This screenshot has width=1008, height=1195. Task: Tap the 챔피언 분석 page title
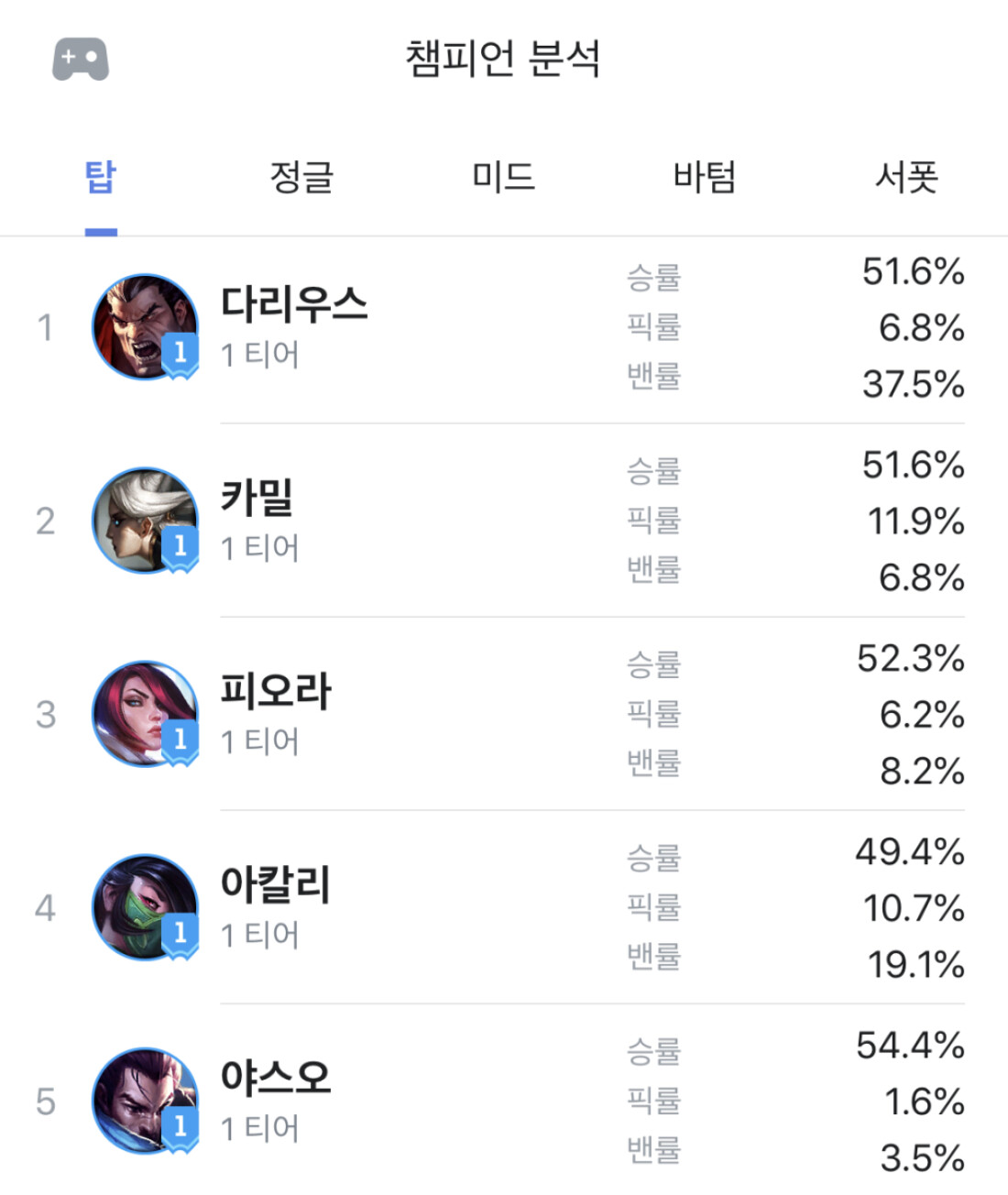point(503,59)
